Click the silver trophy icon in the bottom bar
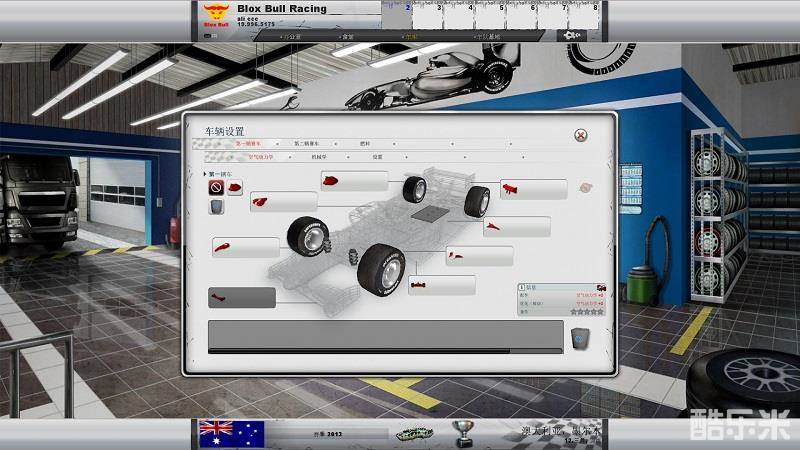This screenshot has width=800, height=450. [x=463, y=433]
